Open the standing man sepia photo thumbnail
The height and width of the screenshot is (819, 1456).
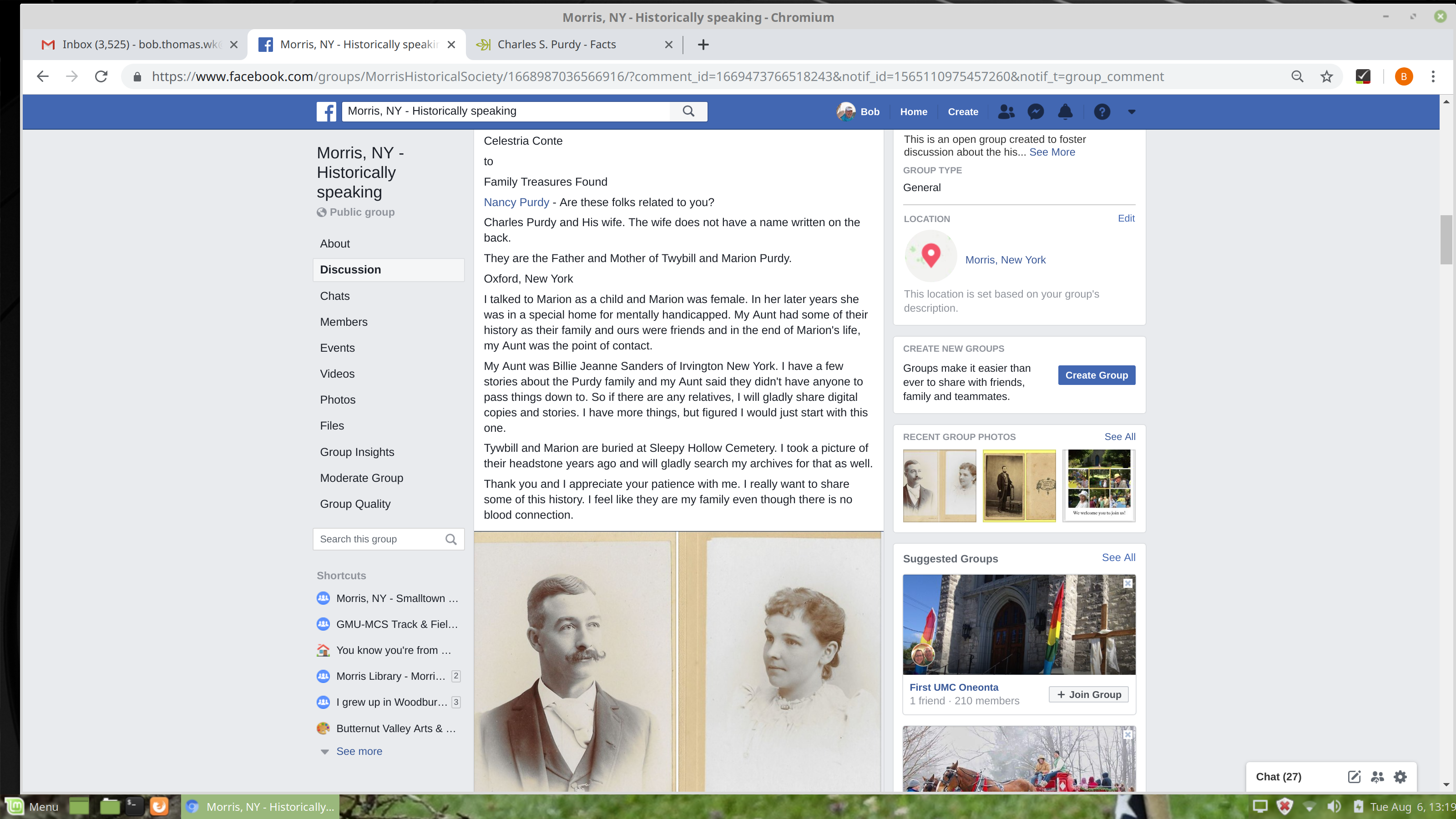pyautogui.click(x=1019, y=485)
